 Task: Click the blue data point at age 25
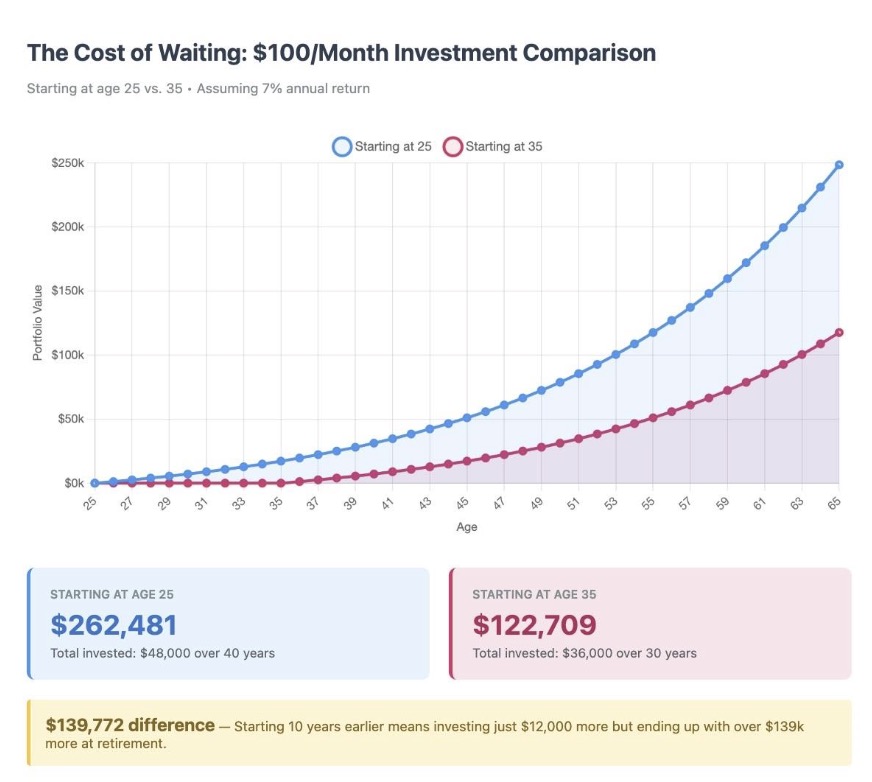(94, 483)
